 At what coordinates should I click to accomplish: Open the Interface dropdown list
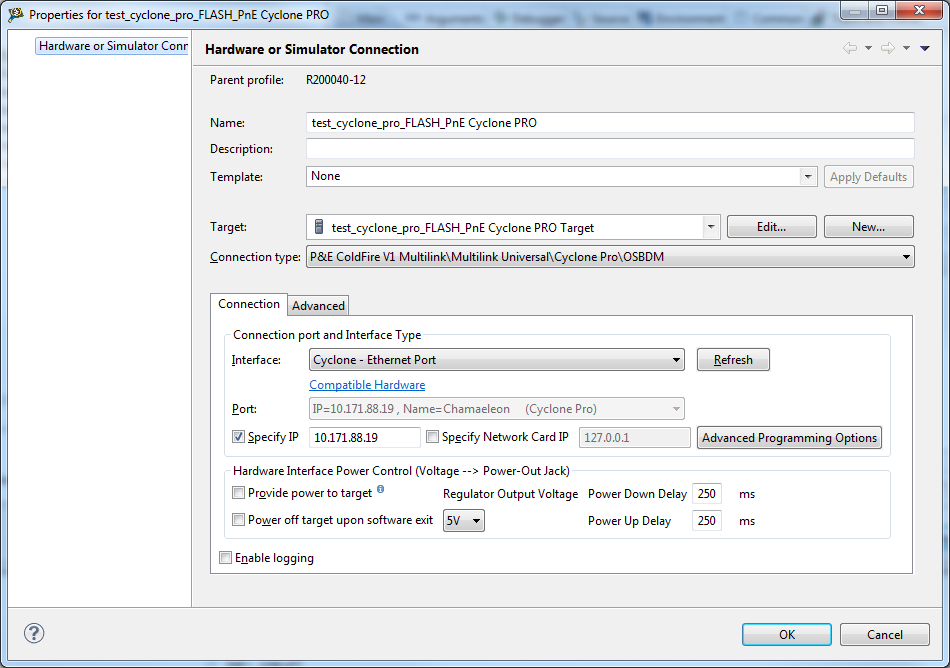tap(676, 360)
